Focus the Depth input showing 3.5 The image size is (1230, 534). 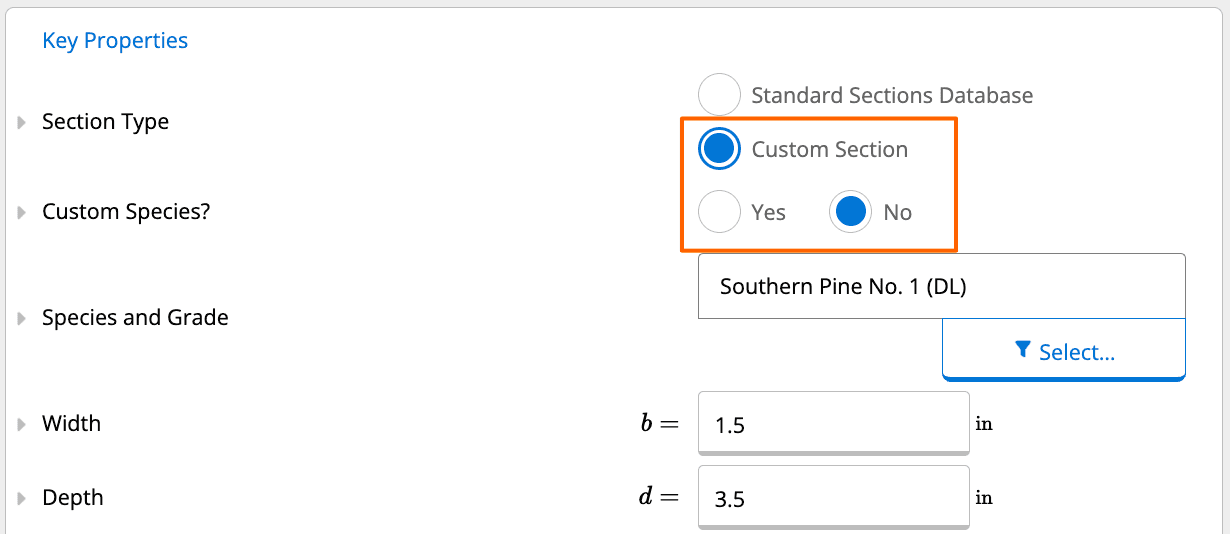pos(832,498)
